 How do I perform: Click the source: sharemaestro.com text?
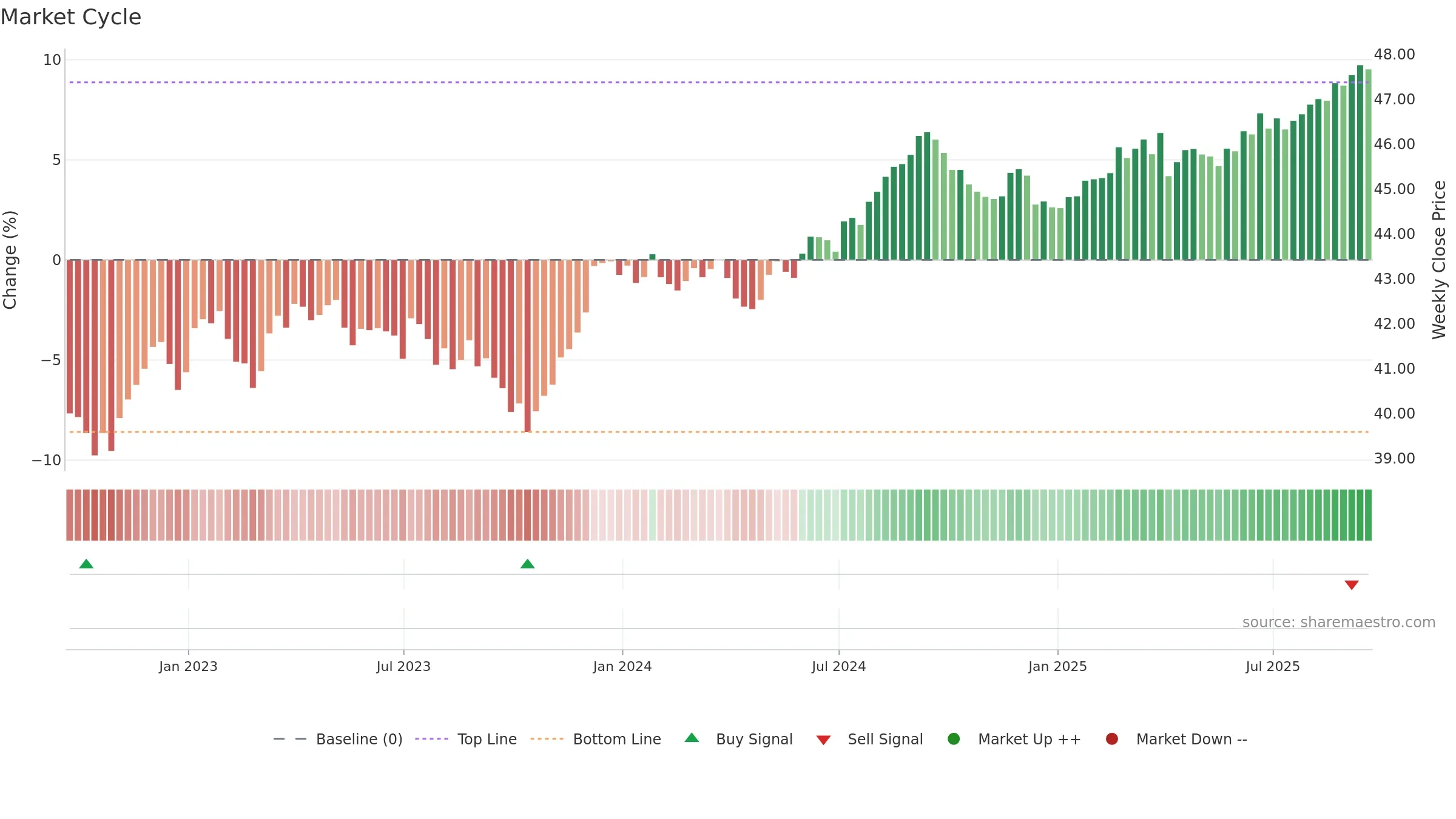[x=1339, y=622]
